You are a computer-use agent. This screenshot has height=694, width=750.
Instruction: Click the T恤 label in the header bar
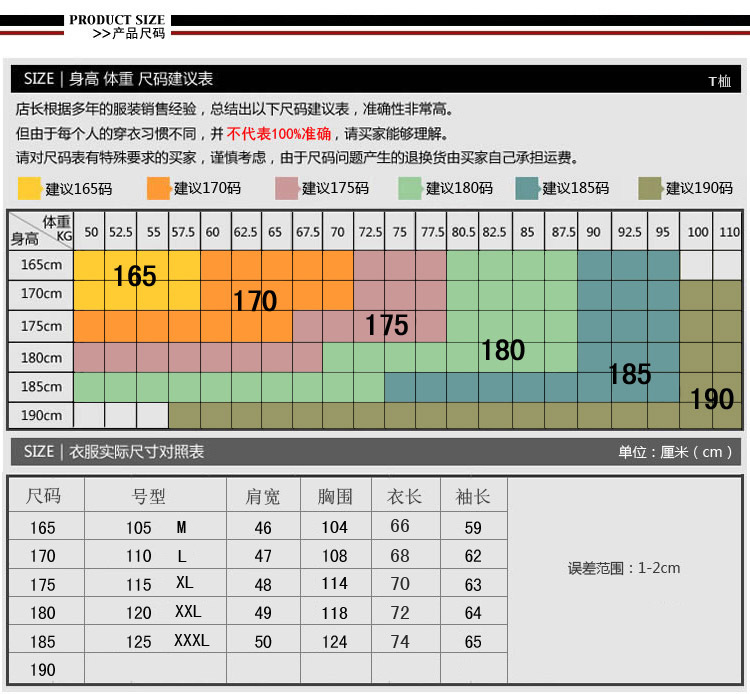coord(719,82)
